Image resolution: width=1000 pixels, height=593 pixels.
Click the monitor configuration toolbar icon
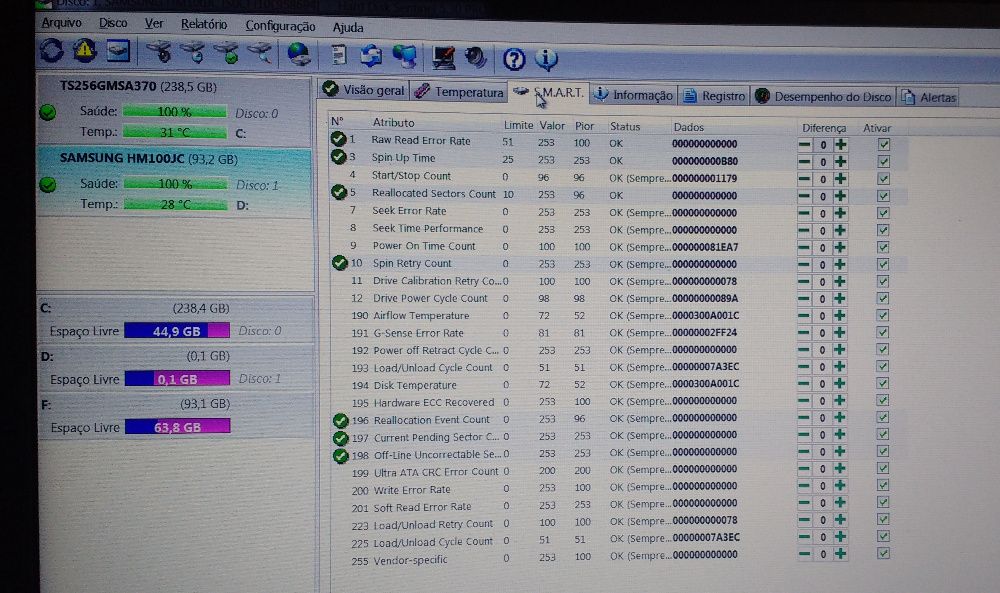pyautogui.click(x=443, y=57)
